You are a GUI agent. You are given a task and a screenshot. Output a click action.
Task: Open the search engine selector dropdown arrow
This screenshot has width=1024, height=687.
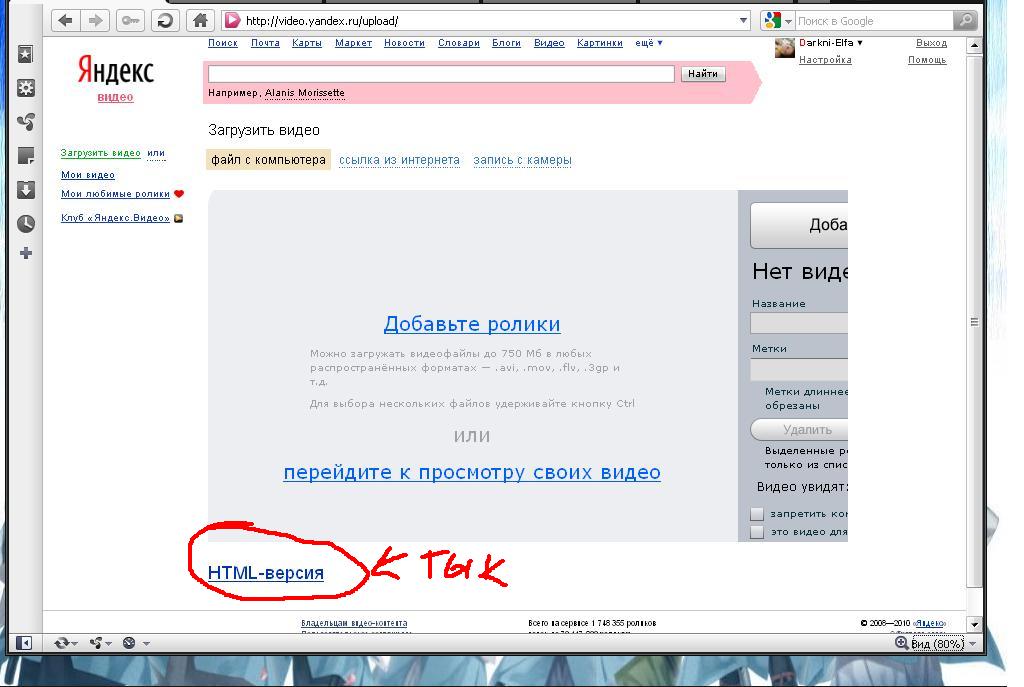tap(788, 22)
